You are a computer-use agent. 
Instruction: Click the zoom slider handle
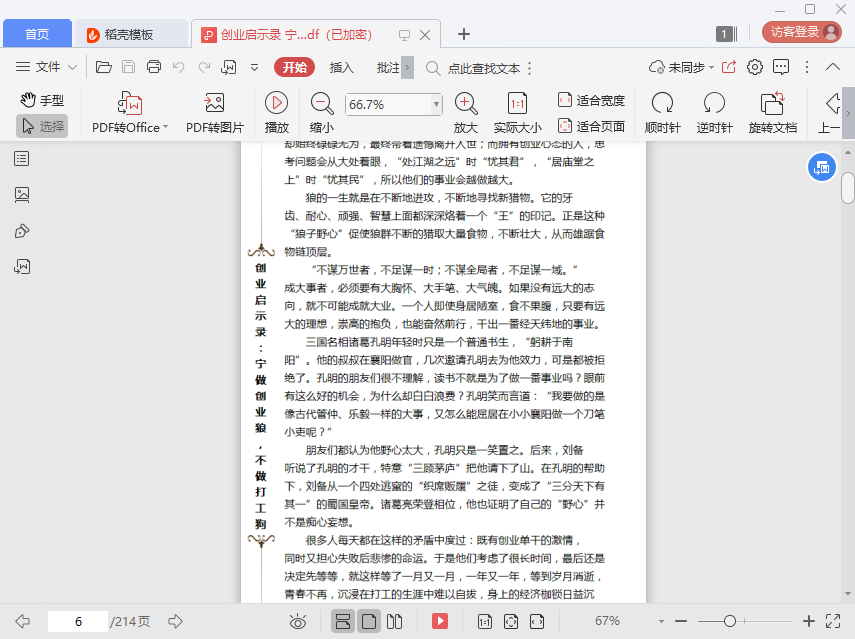pos(730,621)
